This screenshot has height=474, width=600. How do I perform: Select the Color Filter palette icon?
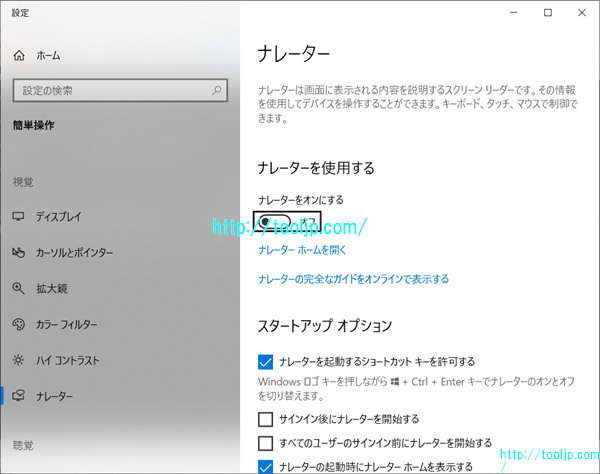point(18,324)
